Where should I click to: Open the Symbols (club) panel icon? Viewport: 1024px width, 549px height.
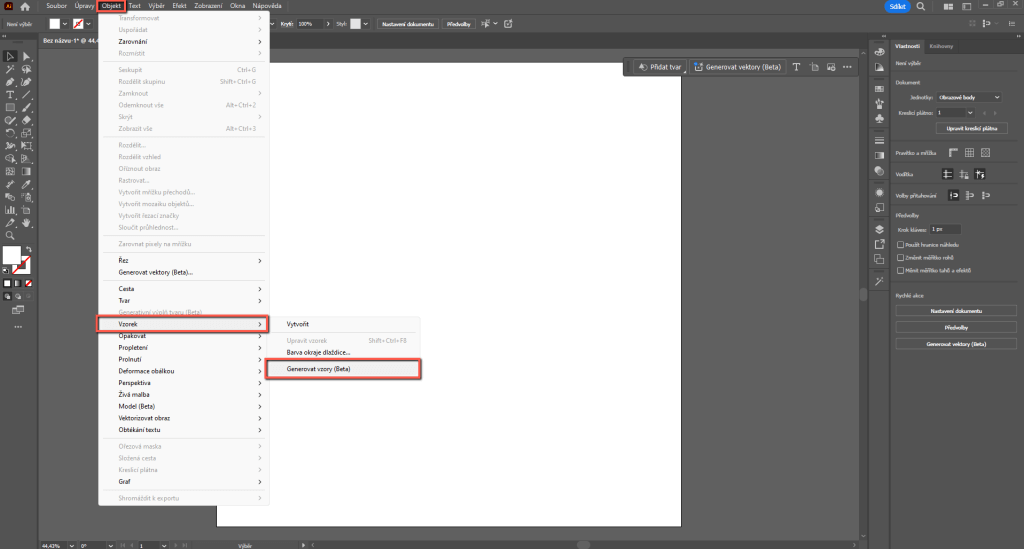(880, 119)
